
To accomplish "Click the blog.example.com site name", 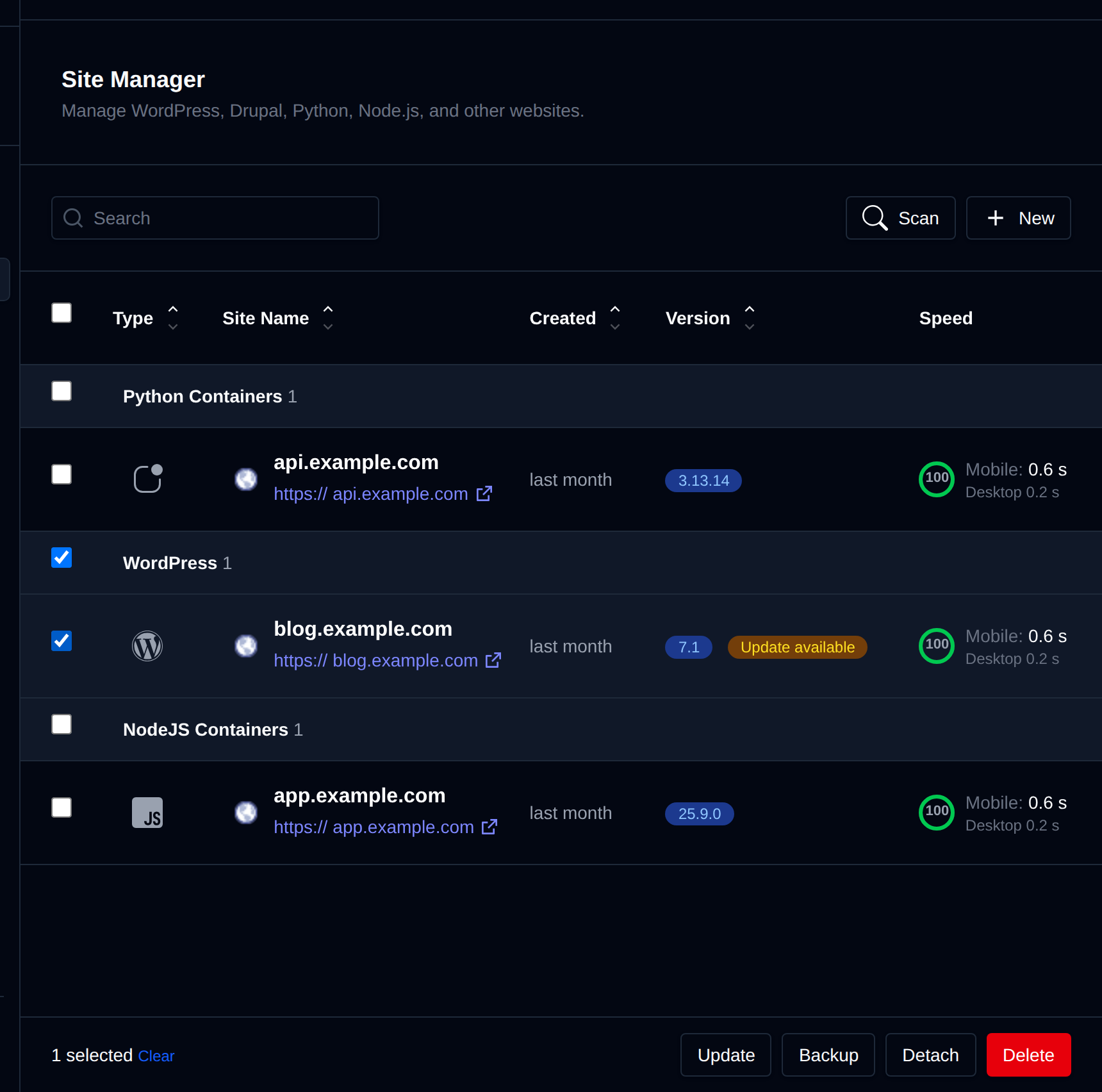I will click(363, 629).
